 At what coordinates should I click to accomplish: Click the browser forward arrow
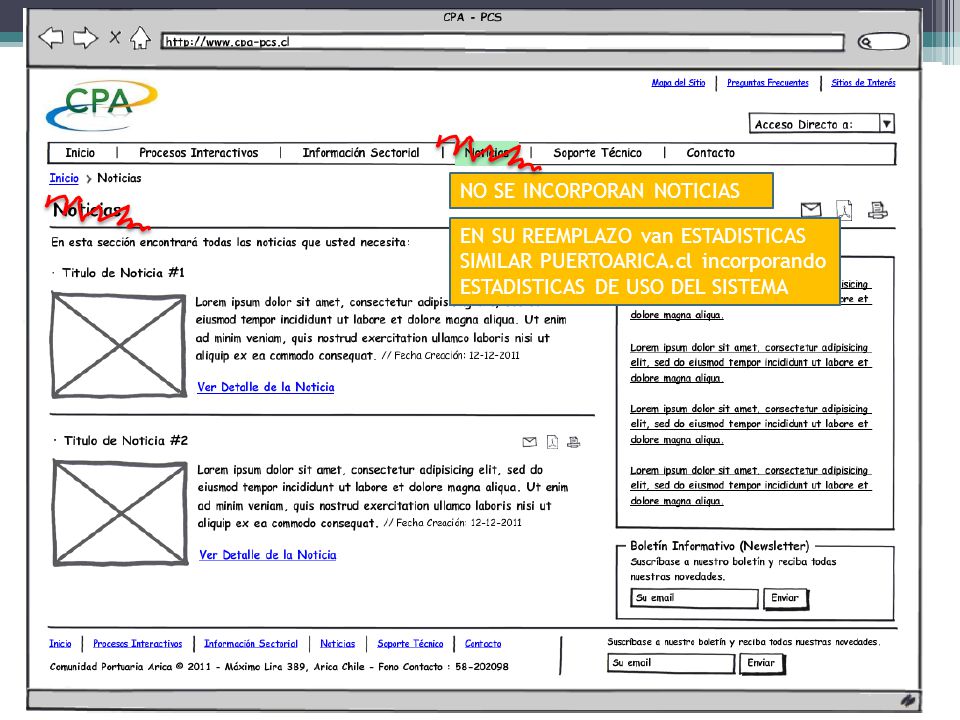pyautogui.click(x=85, y=38)
